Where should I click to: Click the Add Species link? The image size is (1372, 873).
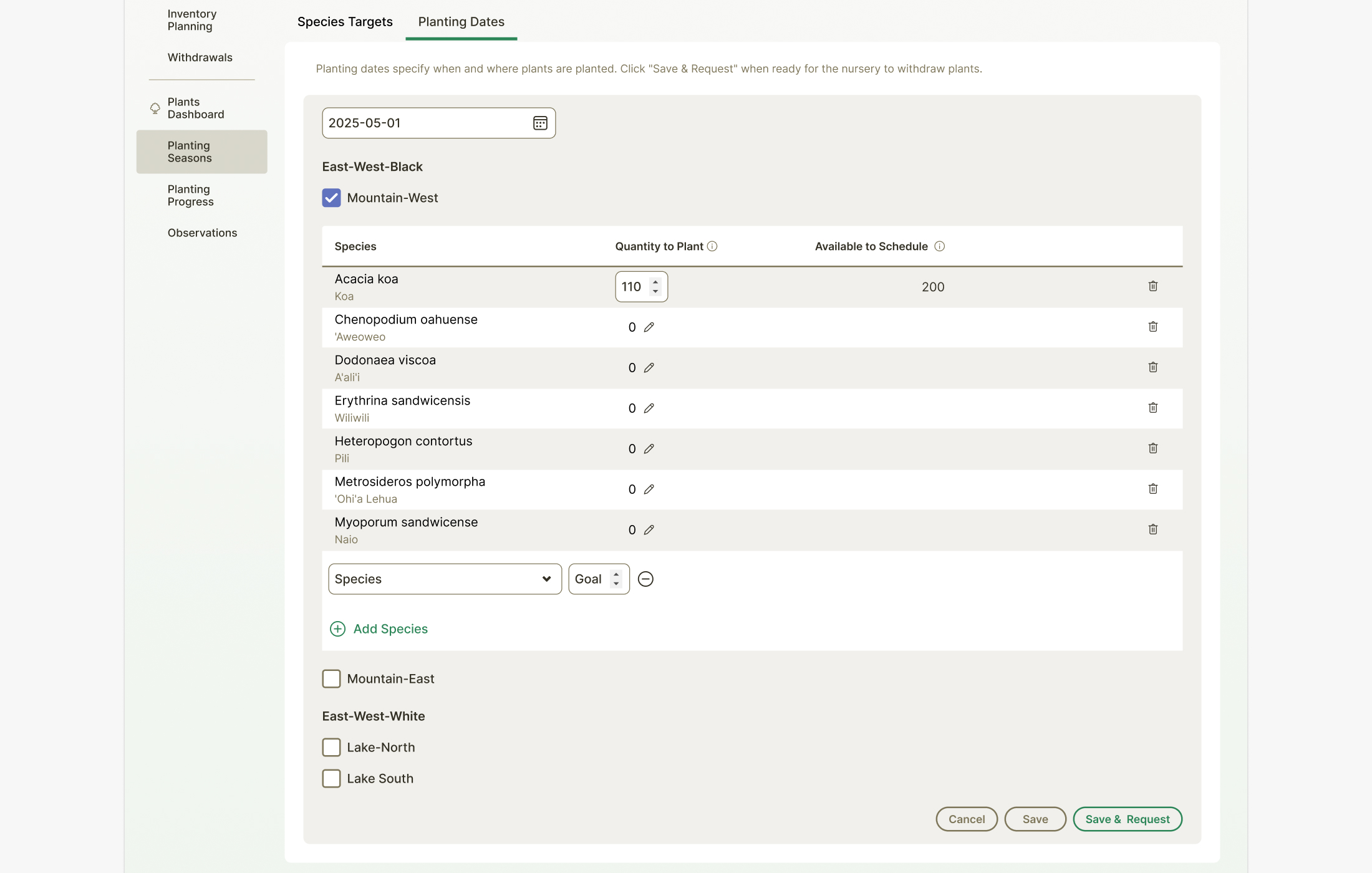[379, 629]
